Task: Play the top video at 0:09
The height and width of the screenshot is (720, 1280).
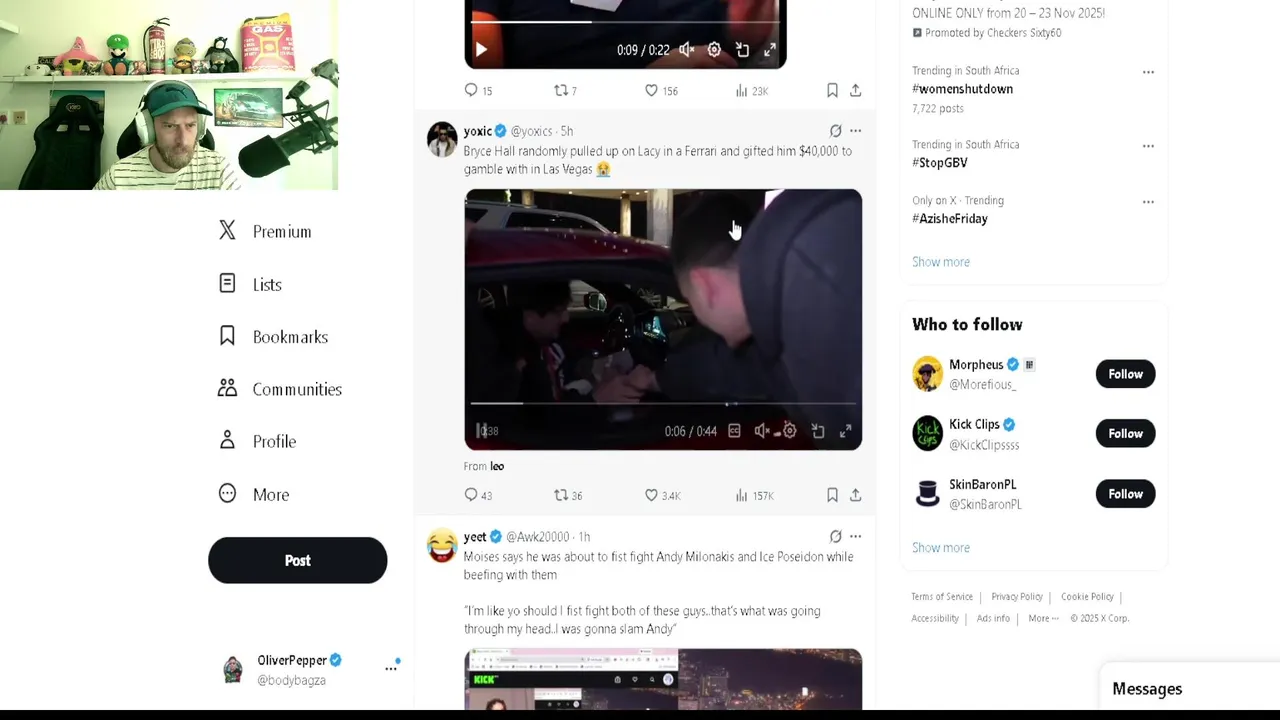Action: [x=481, y=49]
